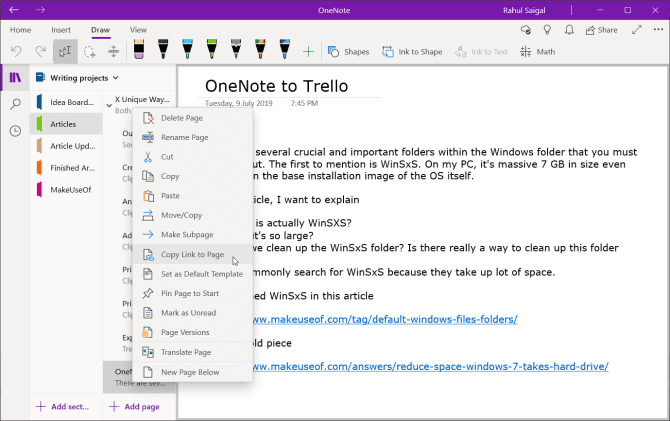The height and width of the screenshot is (421, 670).
Task: Open the Home tab
Action: pos(21,30)
